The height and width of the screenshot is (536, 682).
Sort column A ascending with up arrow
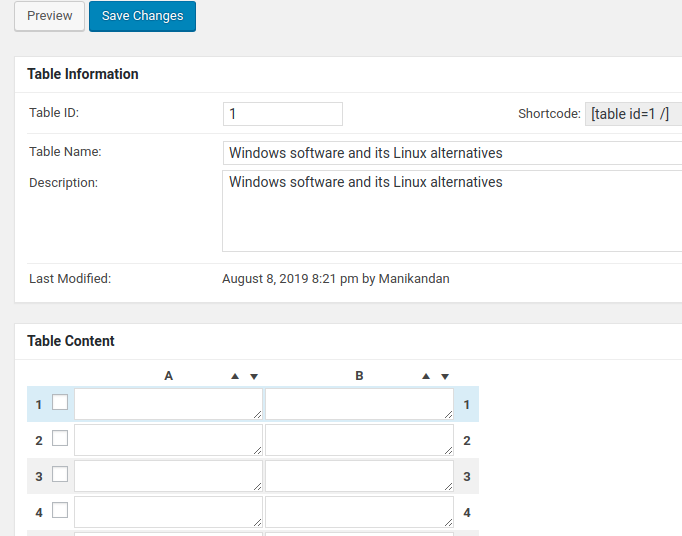point(235,376)
